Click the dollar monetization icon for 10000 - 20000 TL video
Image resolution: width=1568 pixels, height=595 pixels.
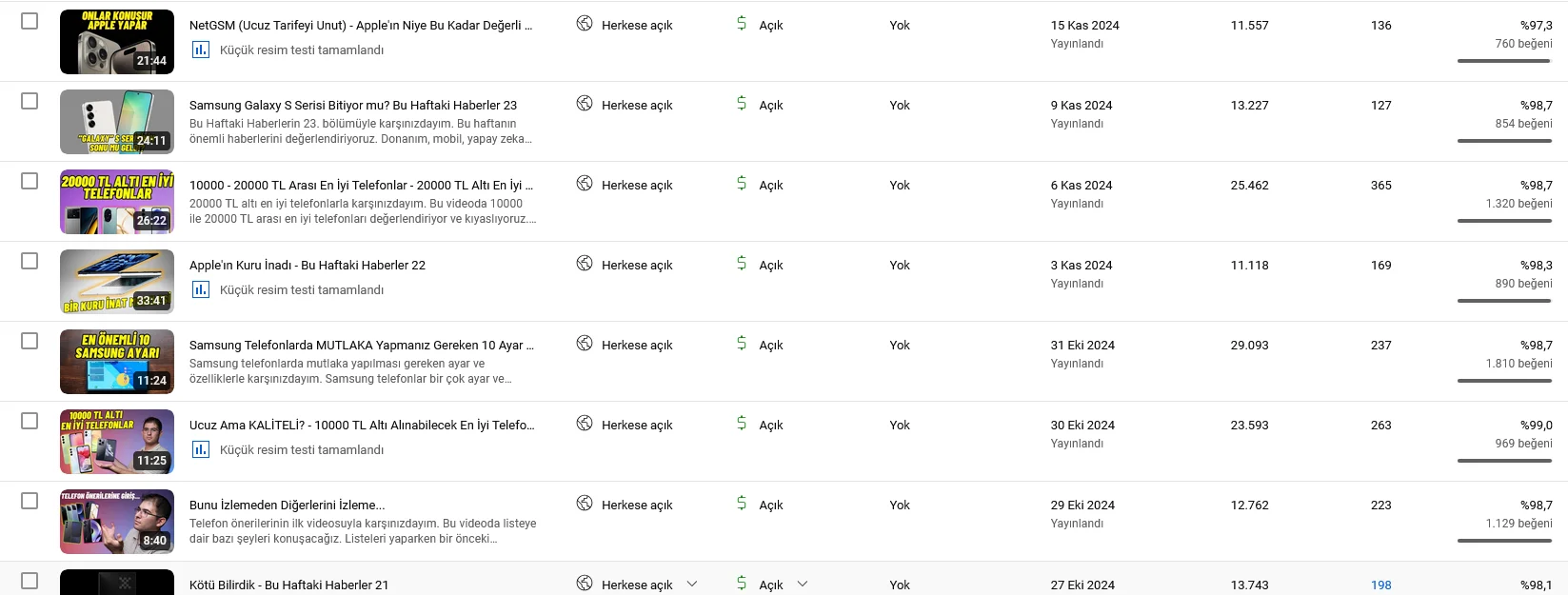(742, 184)
